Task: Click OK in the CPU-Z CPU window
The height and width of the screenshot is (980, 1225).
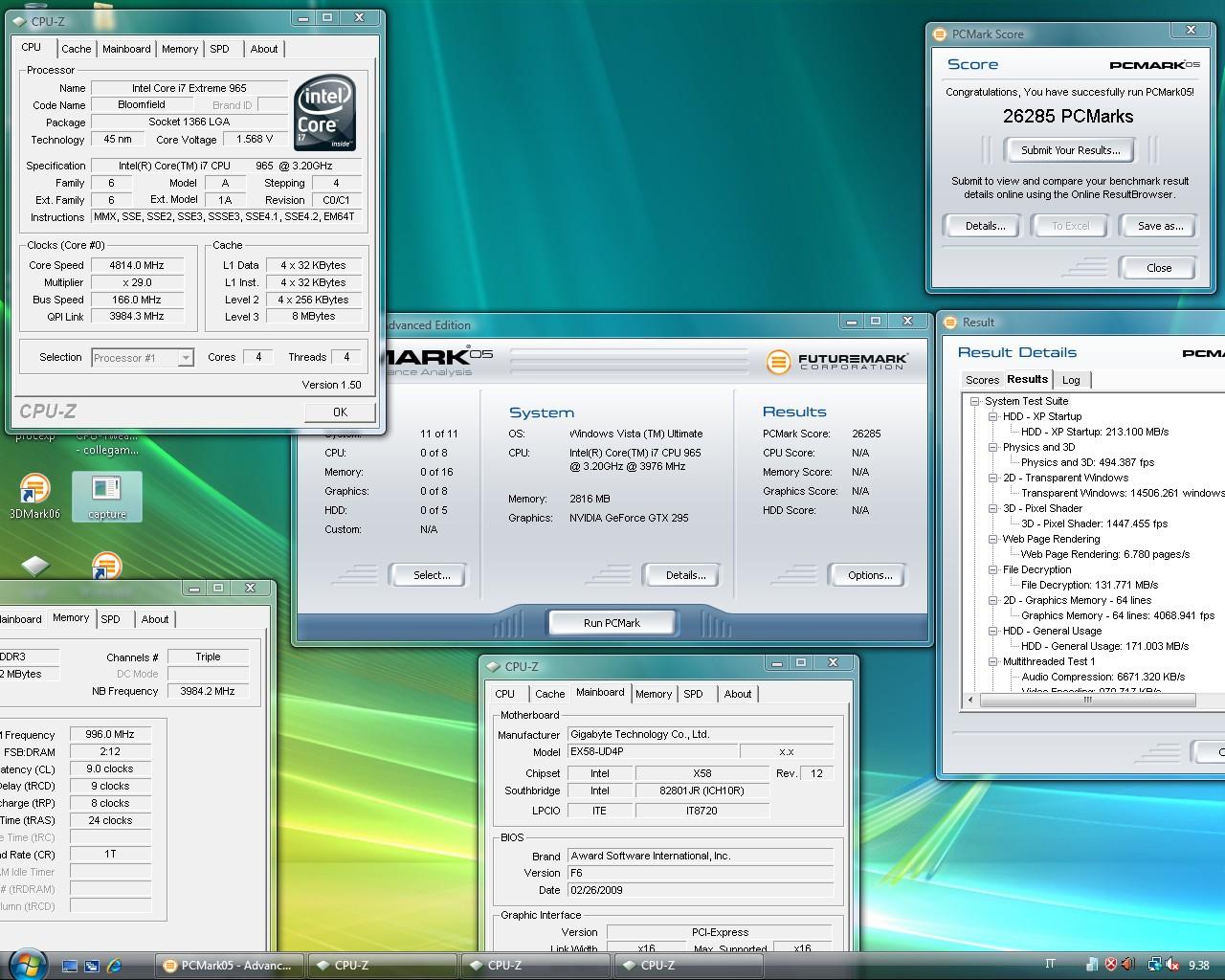Action: (x=340, y=412)
